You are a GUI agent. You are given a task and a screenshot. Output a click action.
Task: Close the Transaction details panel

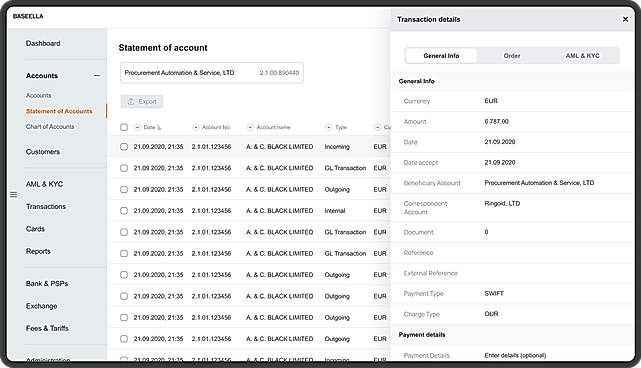[625, 19]
